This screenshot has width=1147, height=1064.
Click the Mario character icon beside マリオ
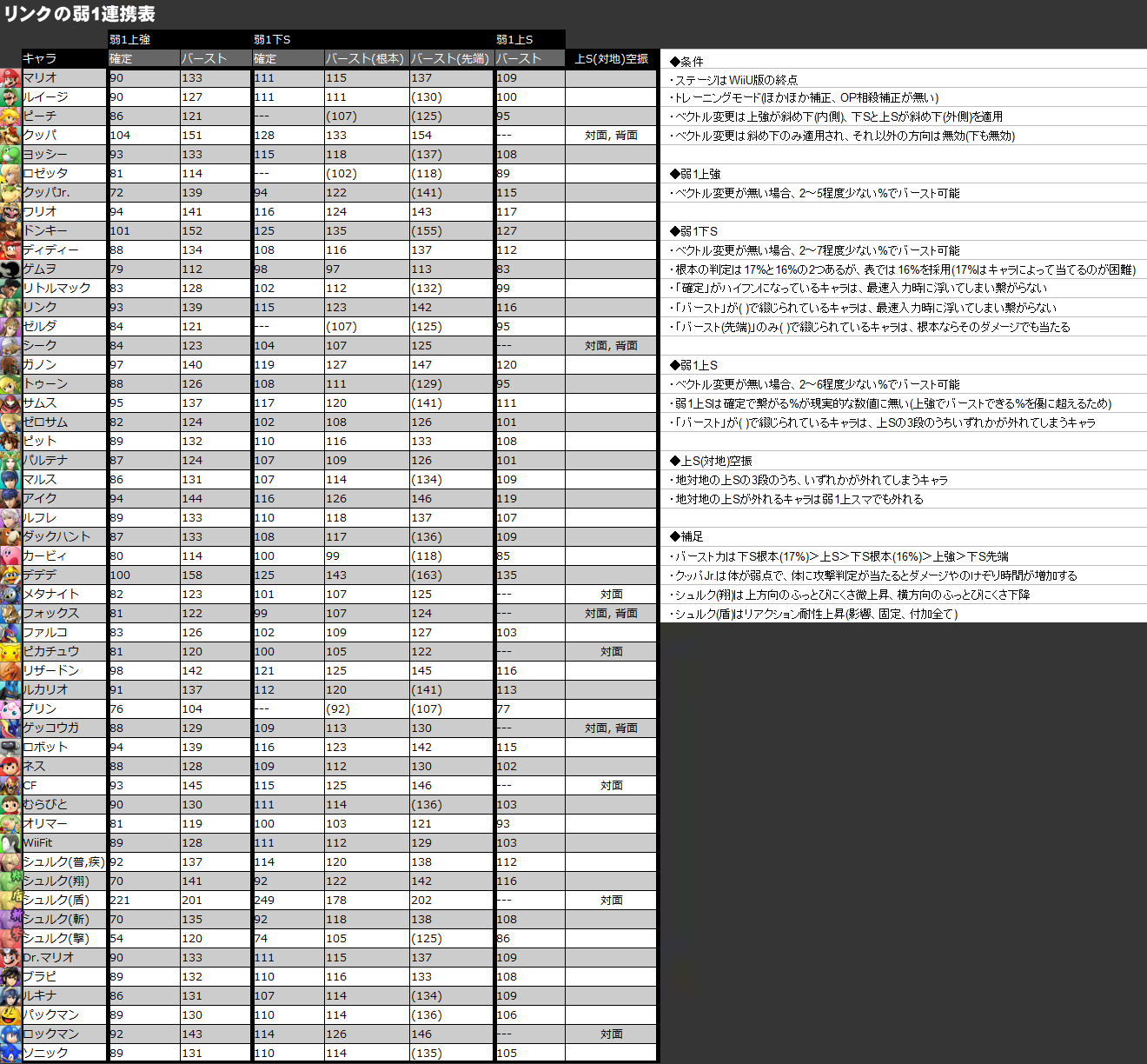coord(10,77)
